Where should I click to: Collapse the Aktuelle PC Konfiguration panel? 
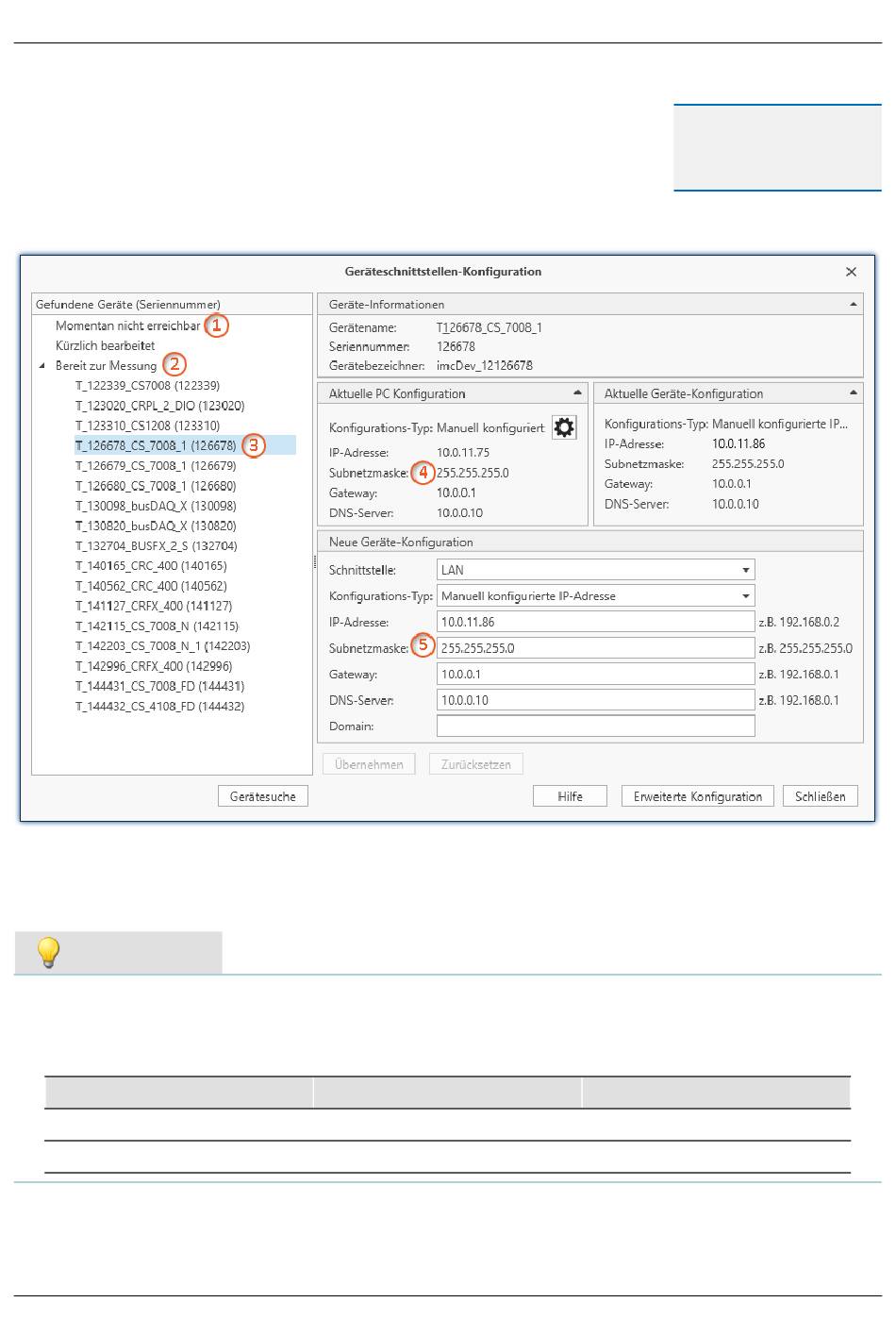577,392
